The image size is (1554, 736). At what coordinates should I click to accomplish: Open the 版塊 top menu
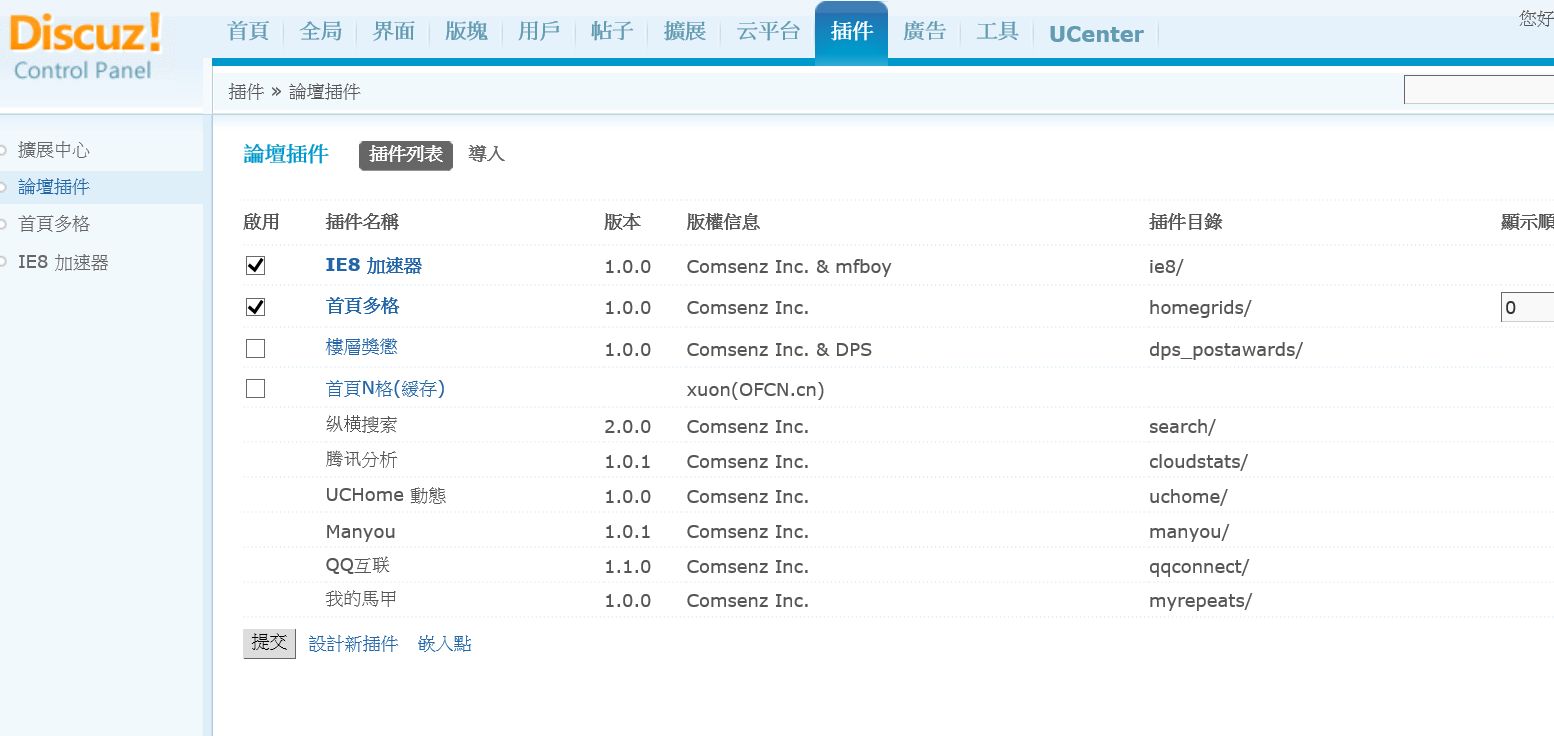(x=466, y=32)
